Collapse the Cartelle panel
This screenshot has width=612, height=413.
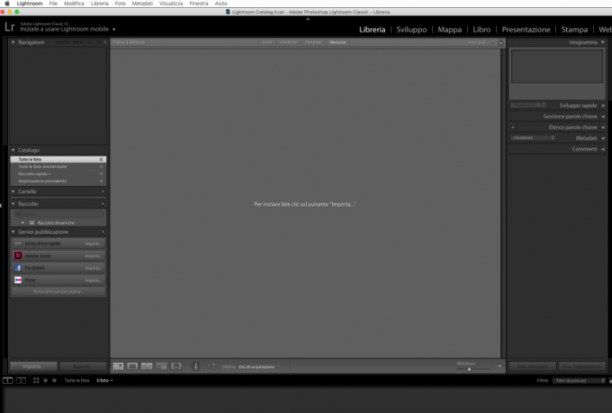click(x=13, y=192)
